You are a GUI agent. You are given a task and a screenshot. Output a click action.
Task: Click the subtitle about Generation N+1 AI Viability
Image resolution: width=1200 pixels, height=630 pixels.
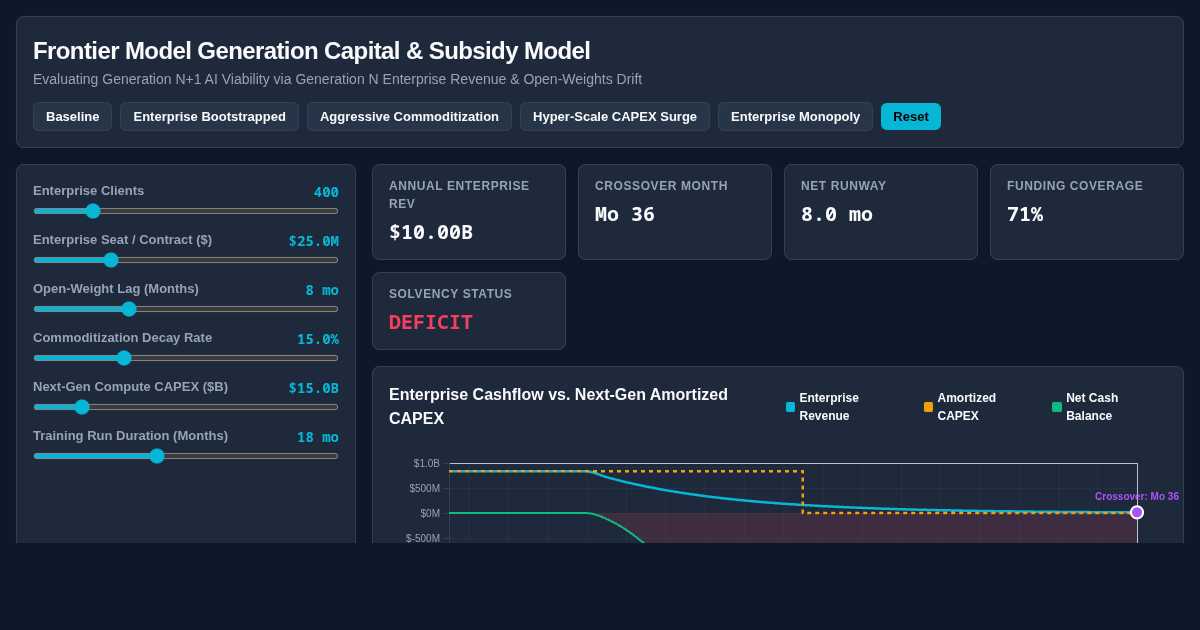point(338,79)
